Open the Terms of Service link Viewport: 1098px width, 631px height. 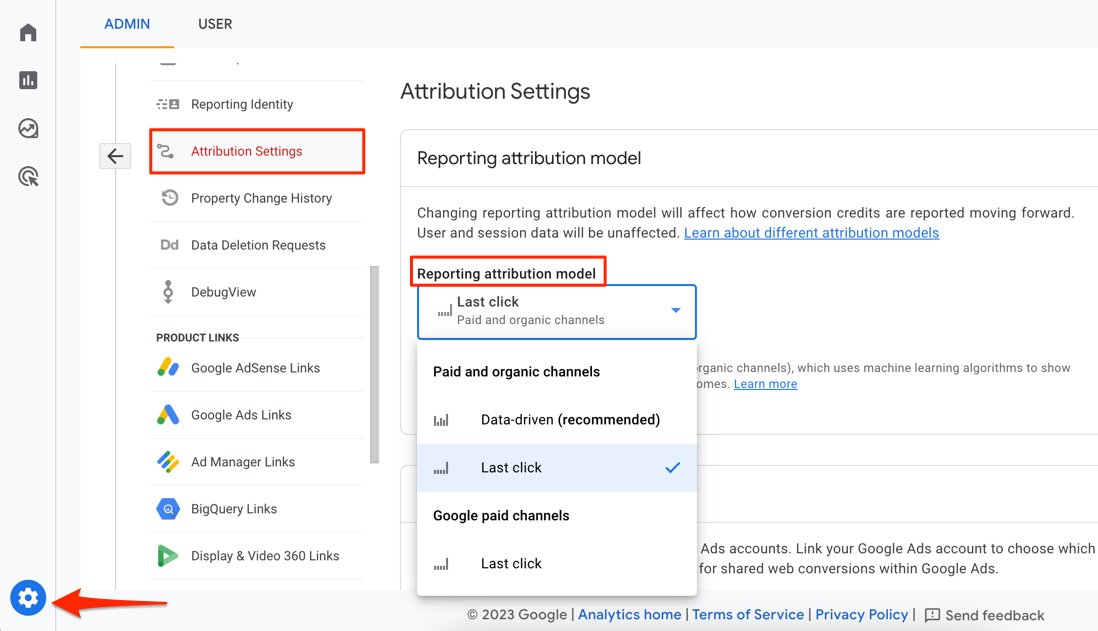click(748, 615)
